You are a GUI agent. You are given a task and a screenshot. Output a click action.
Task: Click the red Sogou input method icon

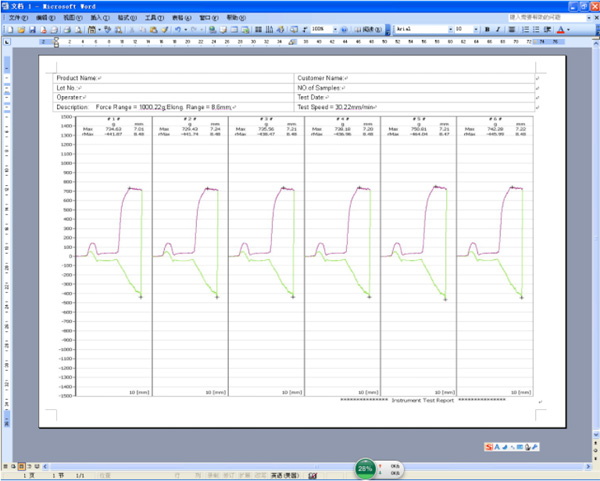[488, 446]
